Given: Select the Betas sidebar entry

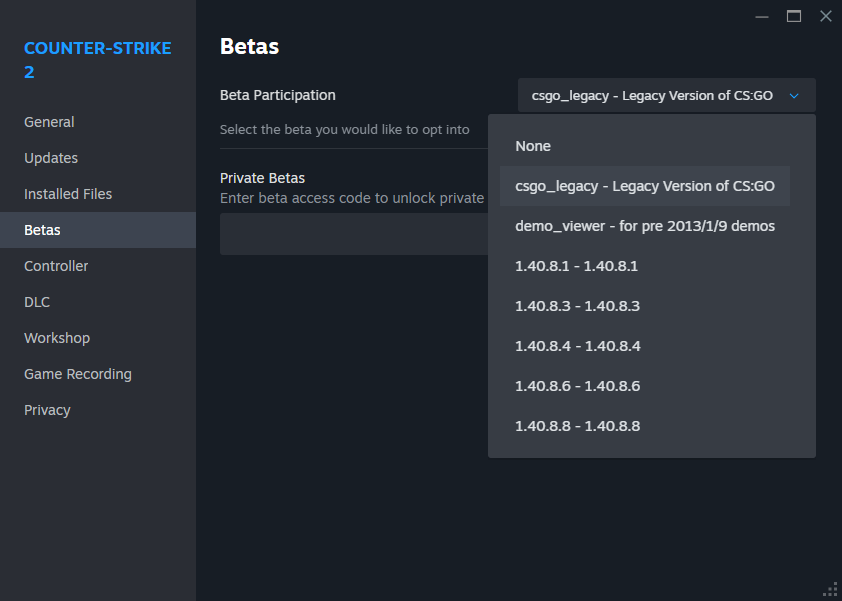Looking at the screenshot, I should click(42, 229).
